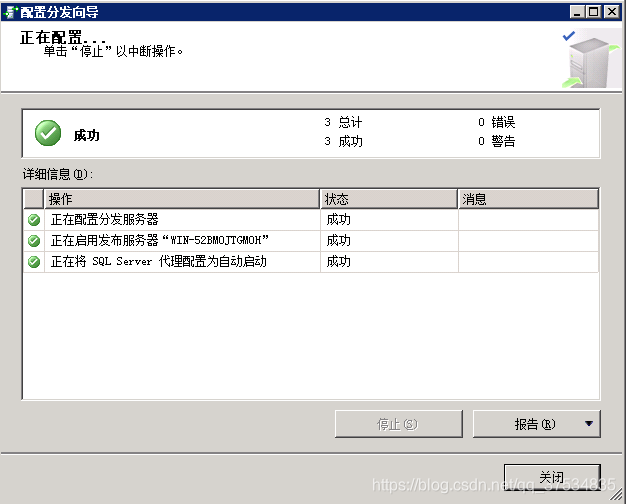Click 成功 status of 正在配置分发服务器 row

[339, 220]
